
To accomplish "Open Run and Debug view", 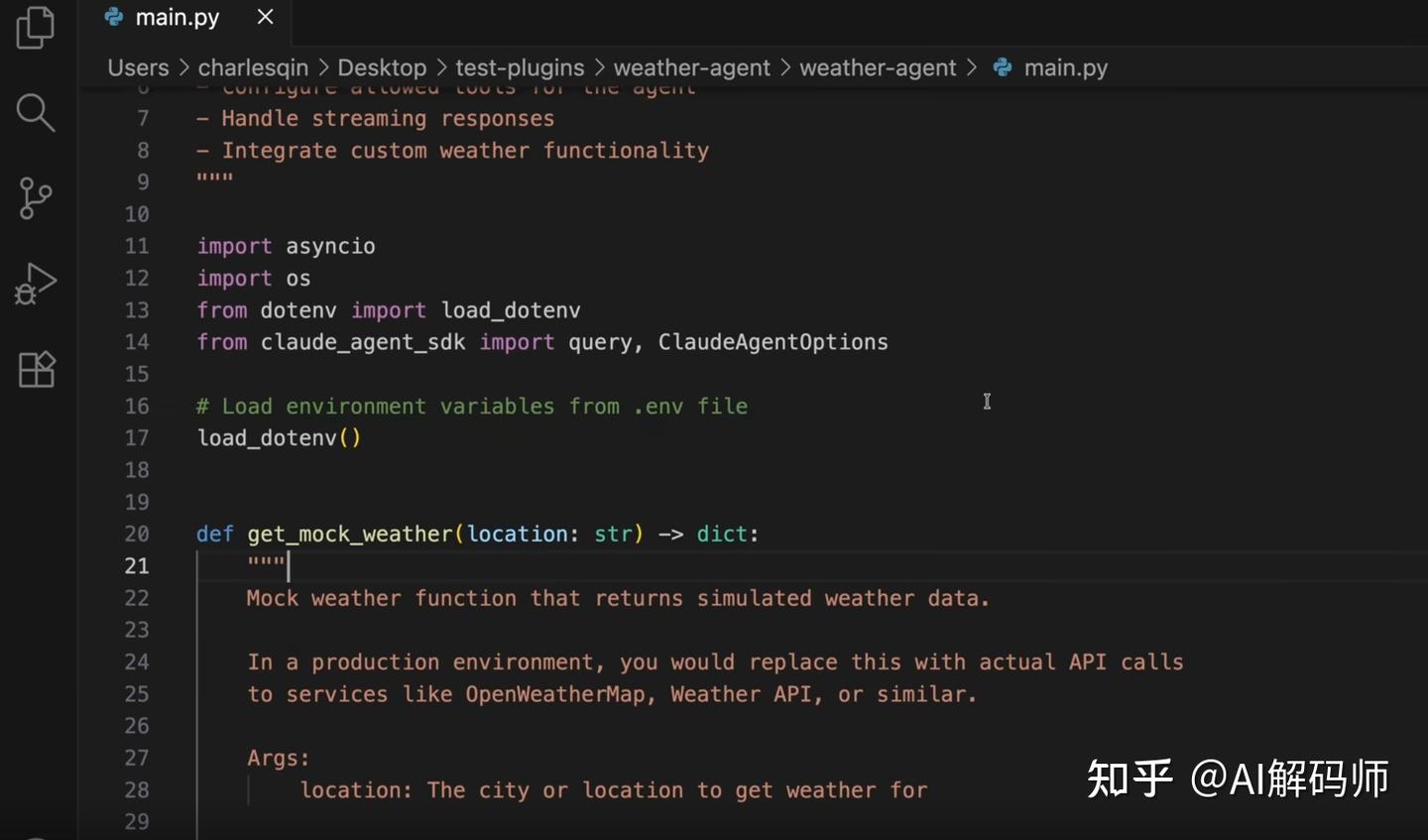I will 36,284.
